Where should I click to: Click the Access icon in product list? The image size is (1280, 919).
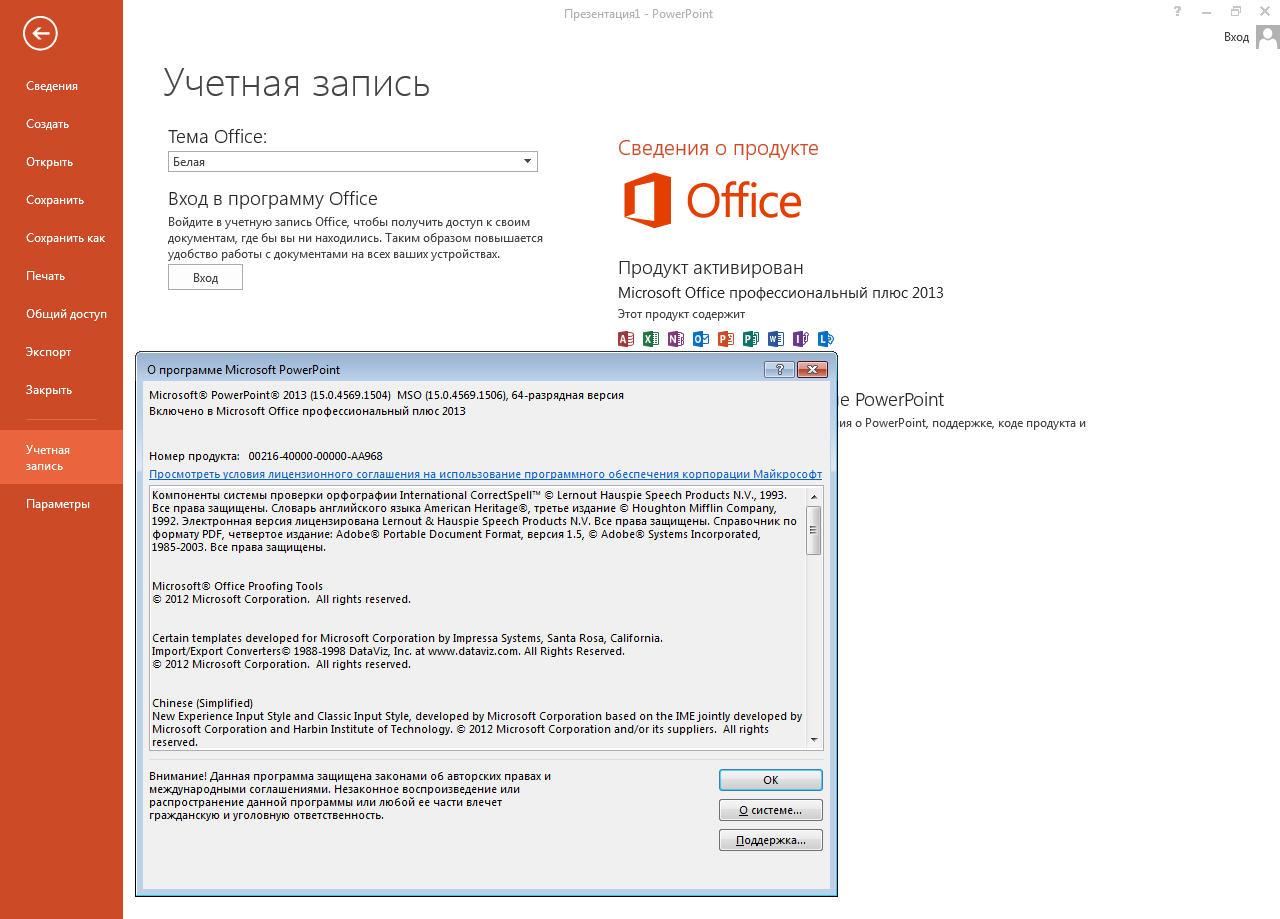pyautogui.click(x=626, y=339)
